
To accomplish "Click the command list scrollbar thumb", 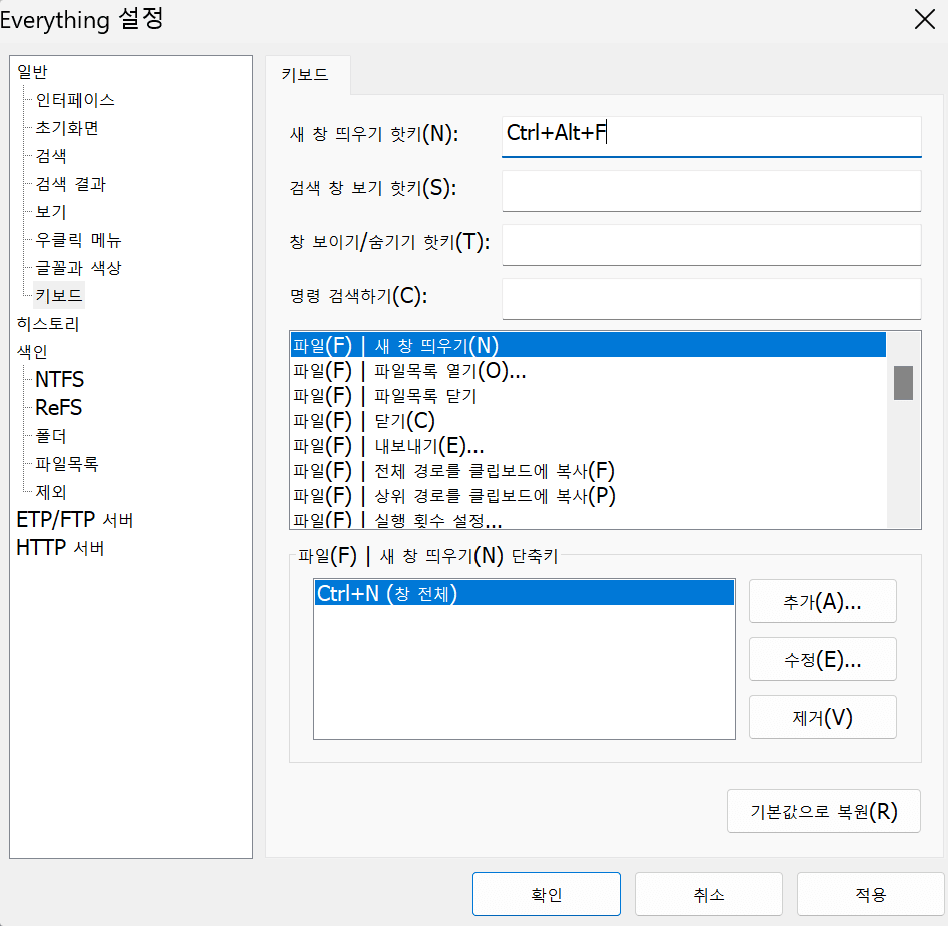I will pos(903,383).
